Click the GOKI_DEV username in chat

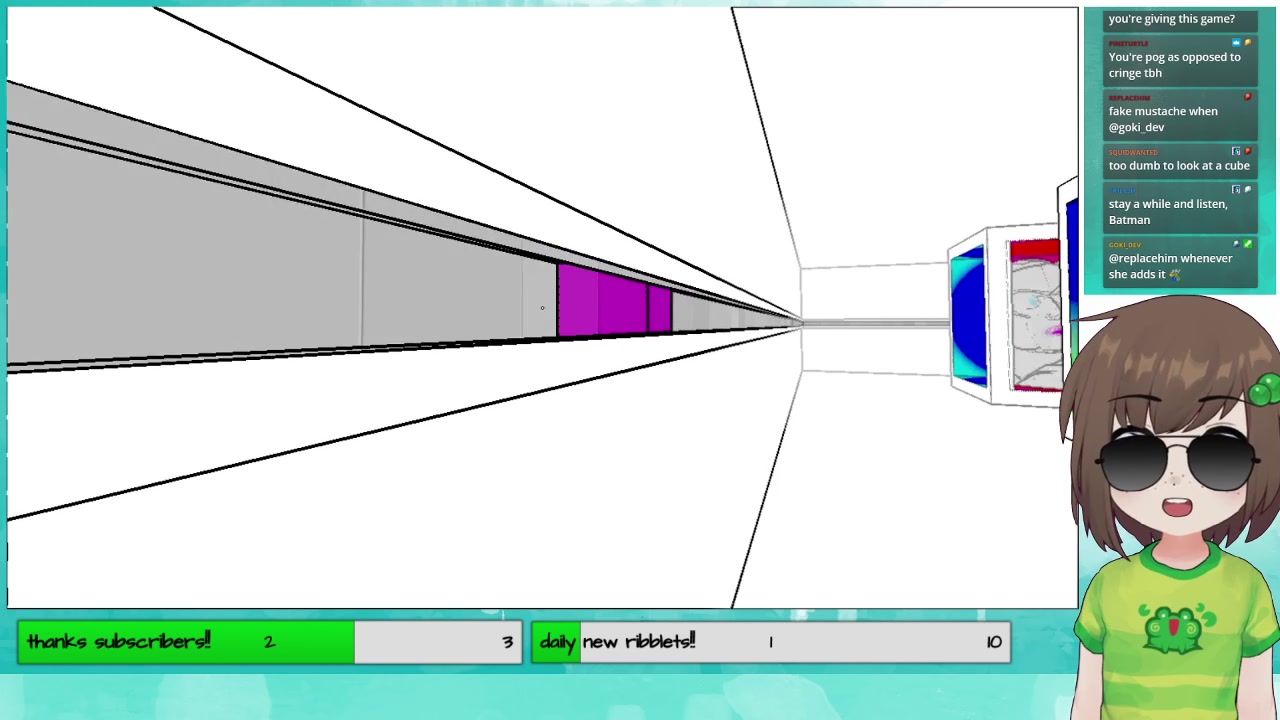click(1124, 245)
